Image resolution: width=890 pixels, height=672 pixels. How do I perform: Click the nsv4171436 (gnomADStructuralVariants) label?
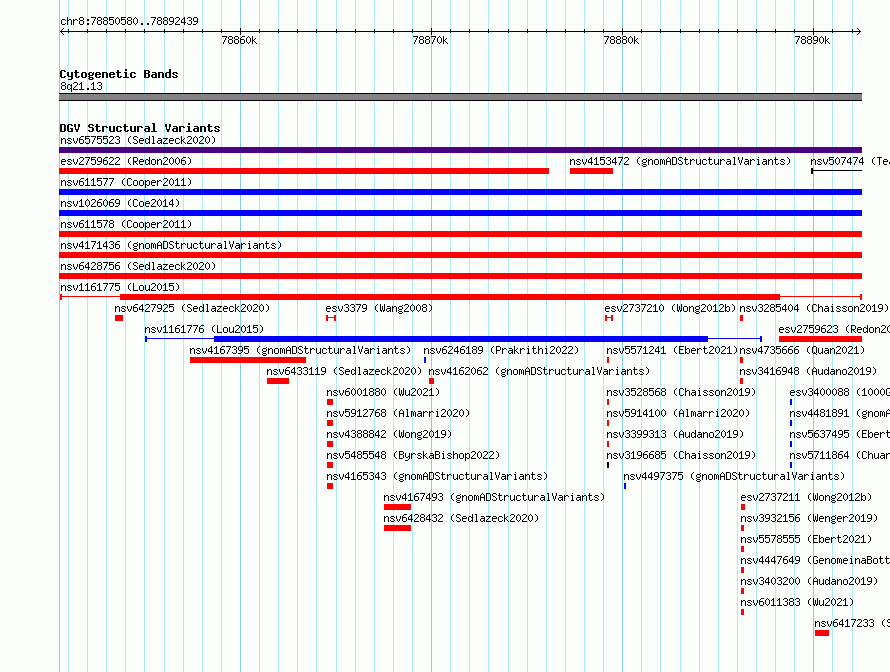coord(171,245)
